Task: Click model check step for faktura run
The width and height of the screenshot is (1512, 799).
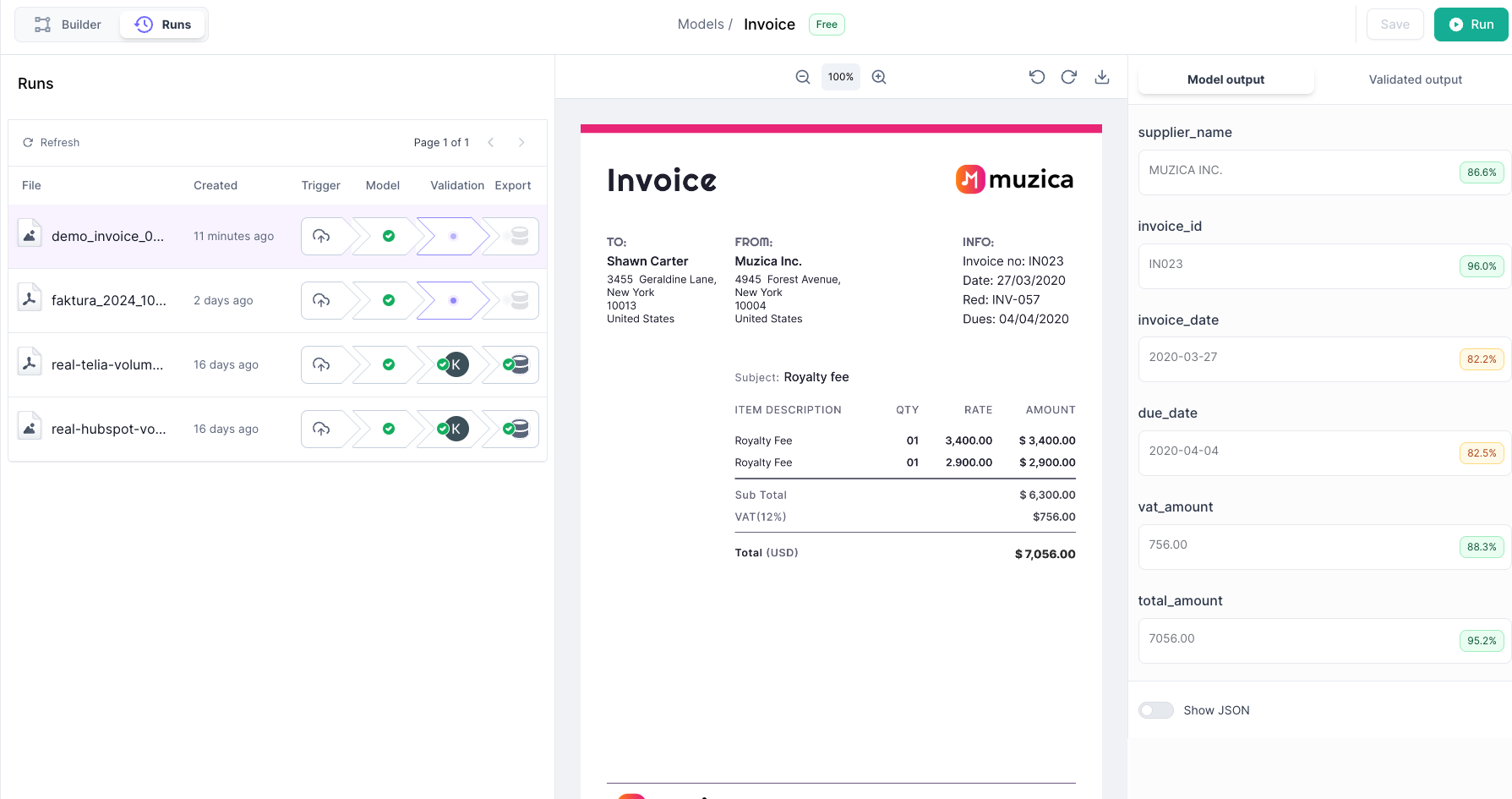Action: (389, 301)
